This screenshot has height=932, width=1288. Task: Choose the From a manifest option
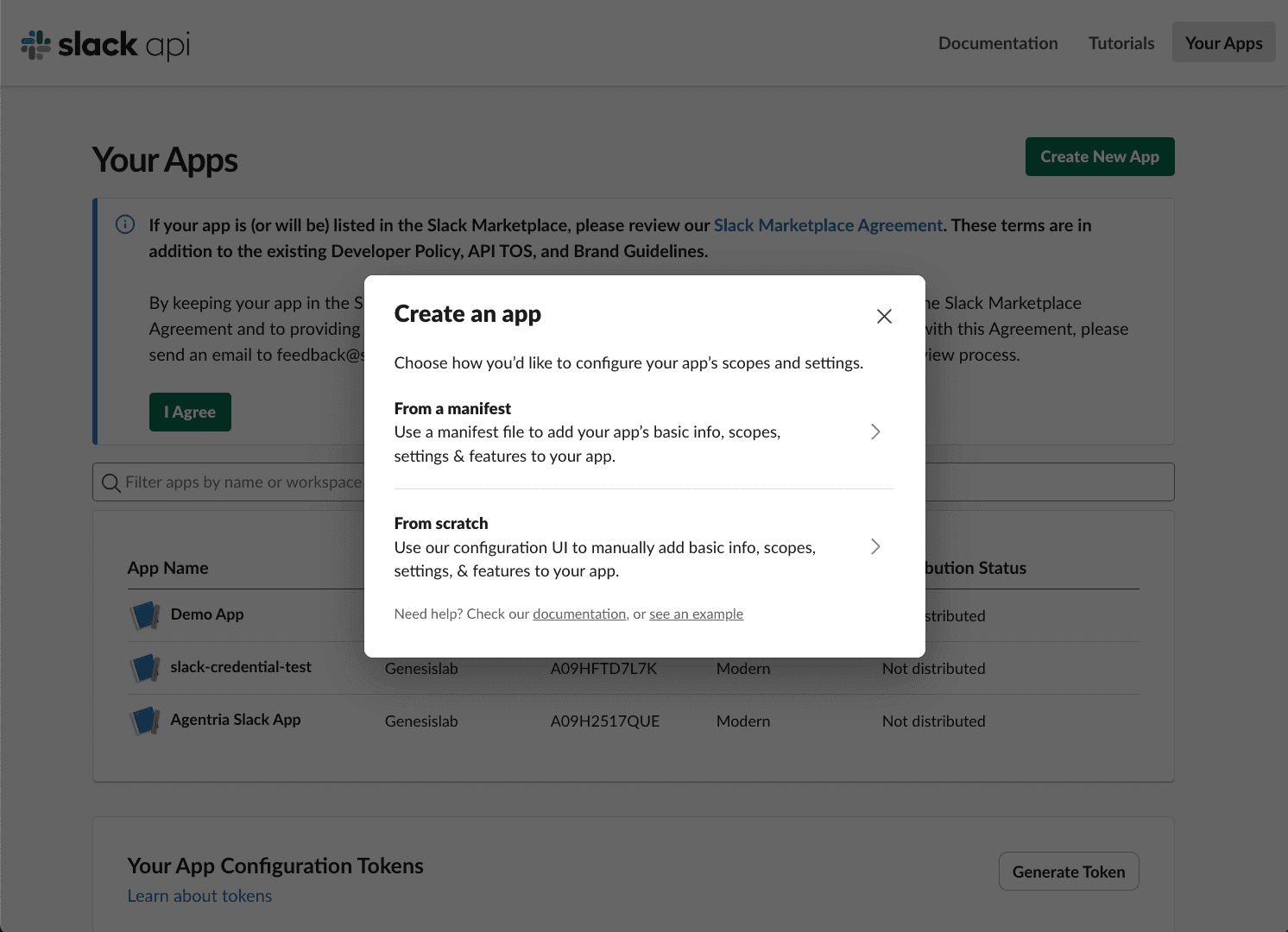click(644, 431)
